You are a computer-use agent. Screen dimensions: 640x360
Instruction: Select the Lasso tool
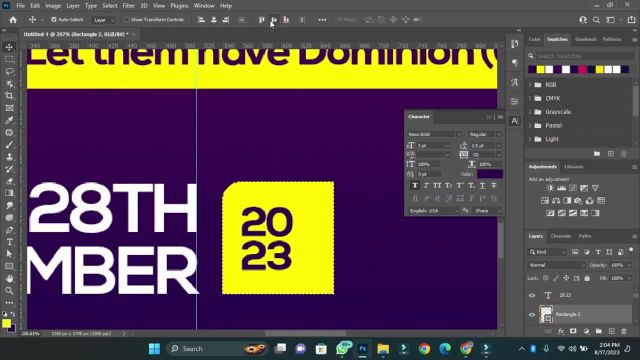9,71
